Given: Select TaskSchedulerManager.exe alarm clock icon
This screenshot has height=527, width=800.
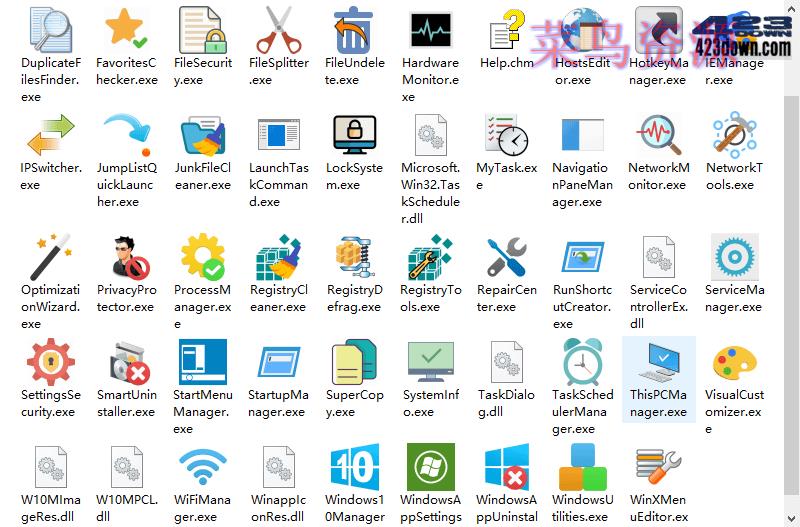Looking at the screenshot, I should click(x=582, y=362).
